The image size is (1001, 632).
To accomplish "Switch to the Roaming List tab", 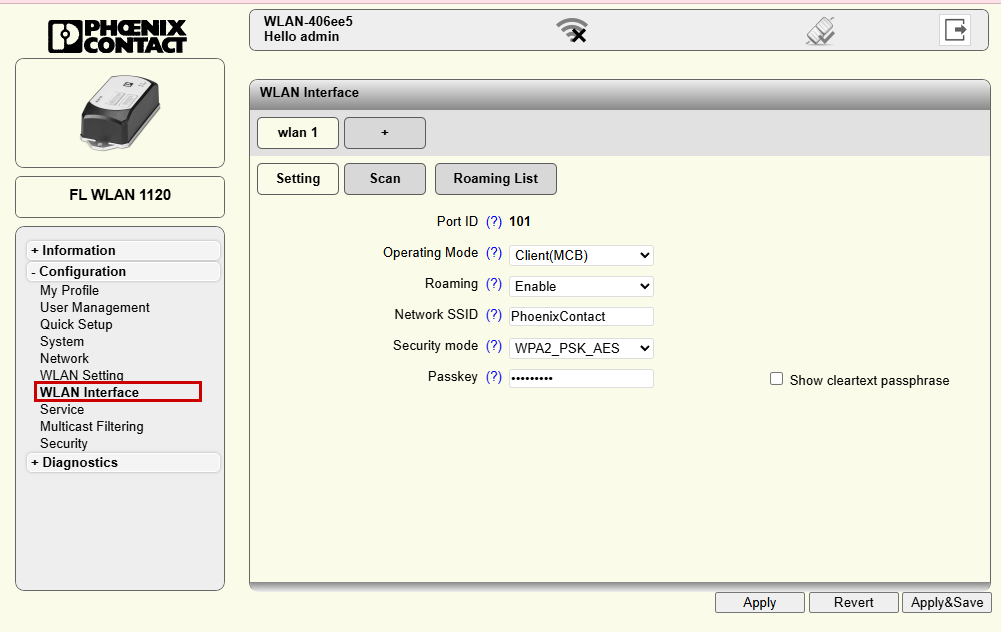I will pos(495,179).
